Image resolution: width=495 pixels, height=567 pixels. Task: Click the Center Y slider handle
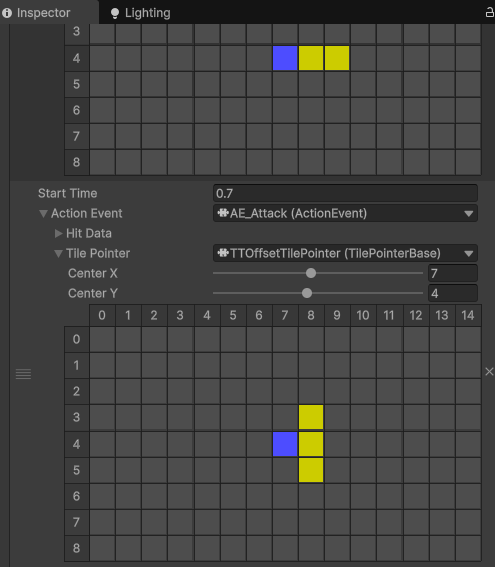pyautogui.click(x=307, y=293)
